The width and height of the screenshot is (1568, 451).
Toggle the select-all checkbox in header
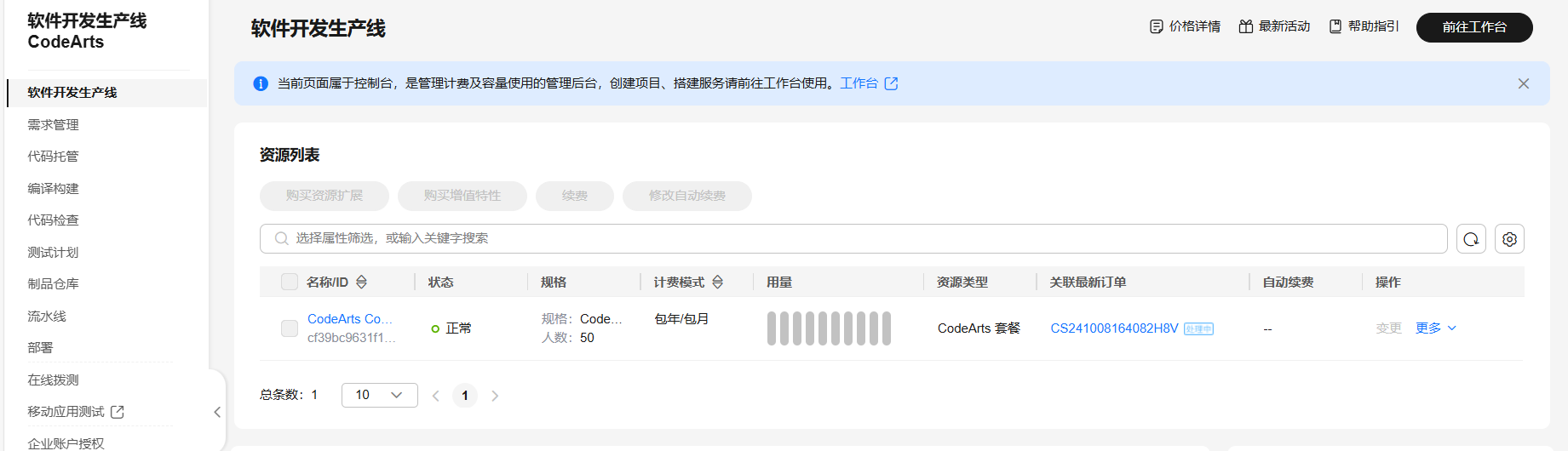pos(290,282)
